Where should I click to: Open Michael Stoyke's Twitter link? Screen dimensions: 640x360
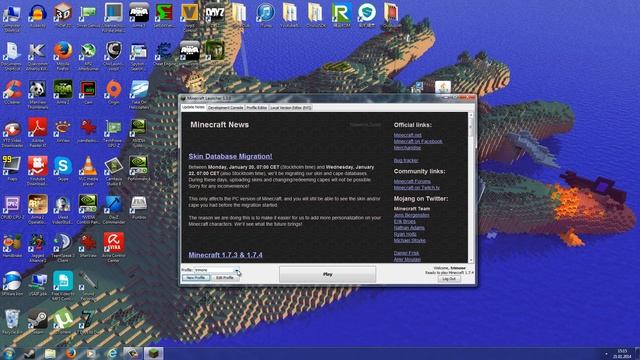pyautogui.click(x=409, y=240)
